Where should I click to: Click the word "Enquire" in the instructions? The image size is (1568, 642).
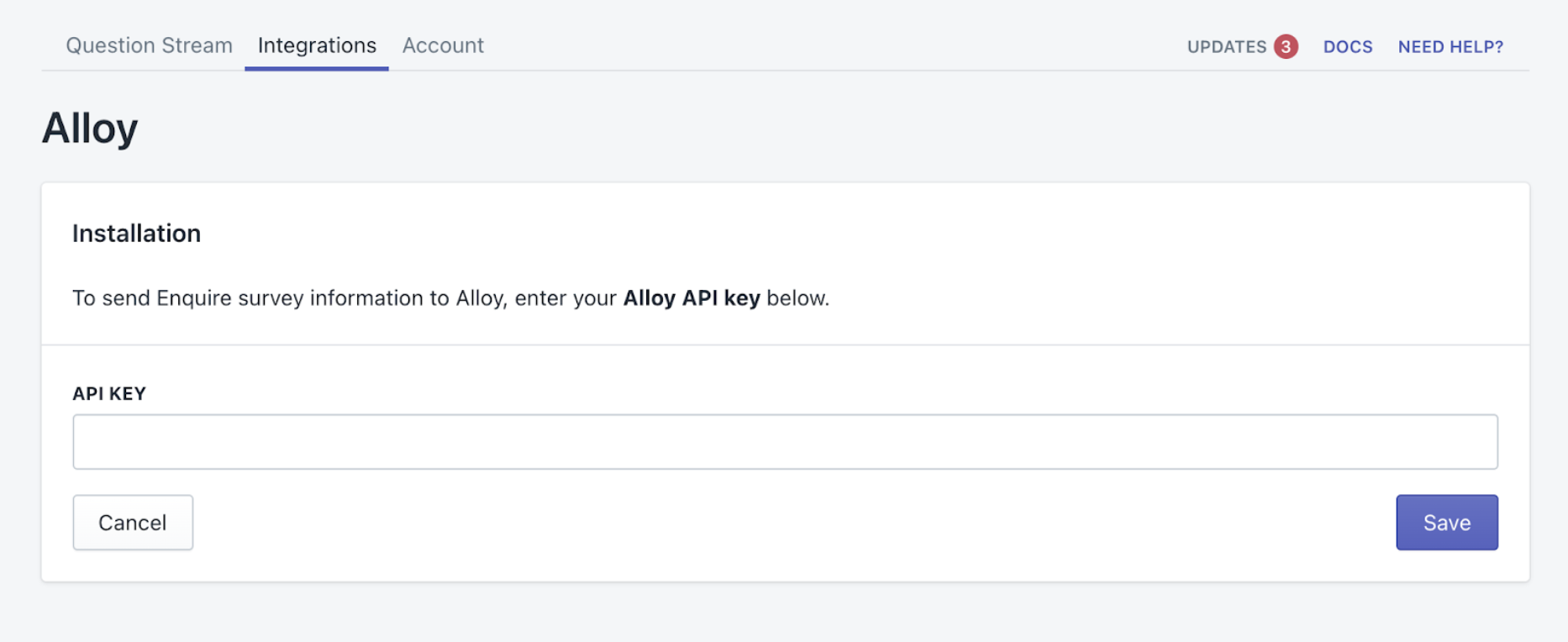[x=194, y=298]
